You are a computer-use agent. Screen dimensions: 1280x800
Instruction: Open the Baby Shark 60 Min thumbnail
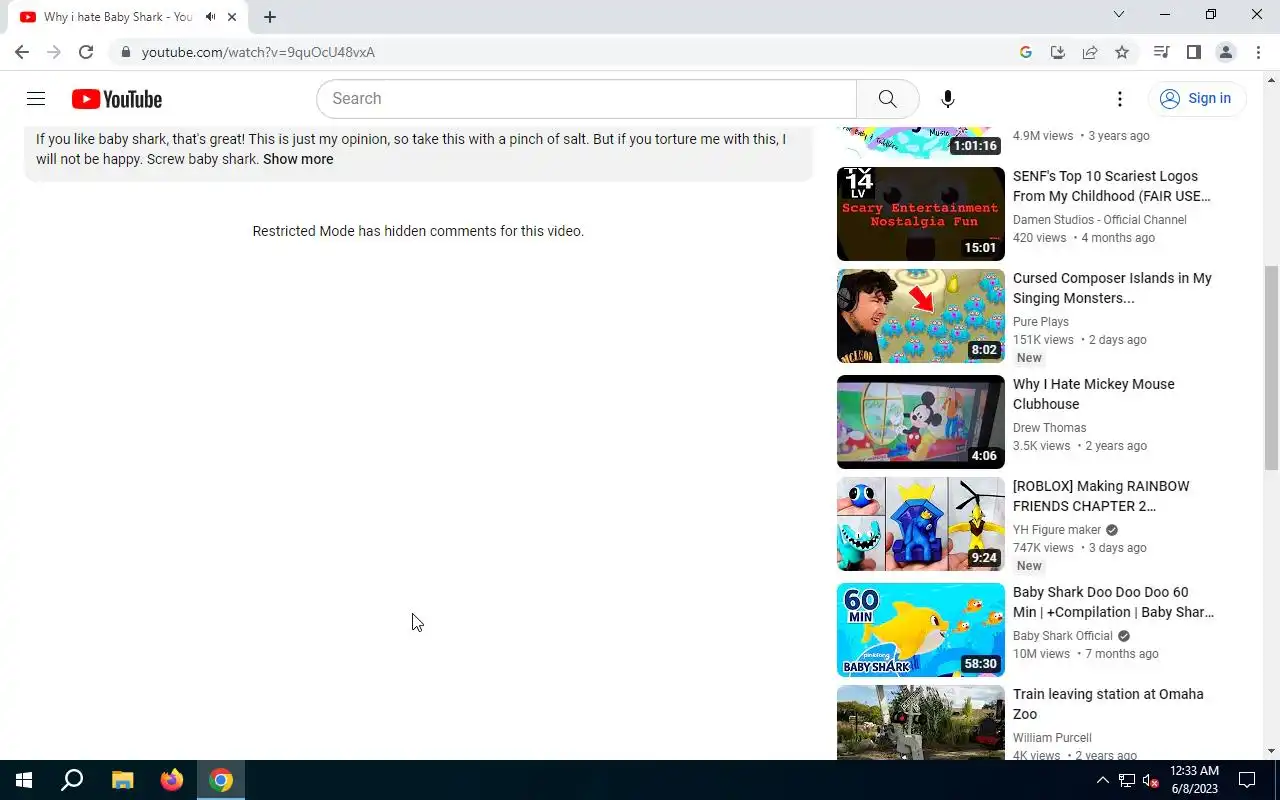point(921,630)
